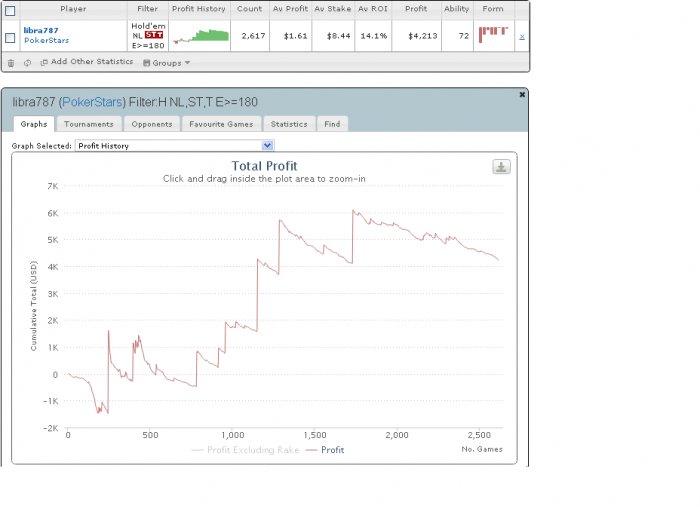Image resolution: width=700 pixels, height=521 pixels.
Task: Click the Profit column header
Action: point(416,8)
